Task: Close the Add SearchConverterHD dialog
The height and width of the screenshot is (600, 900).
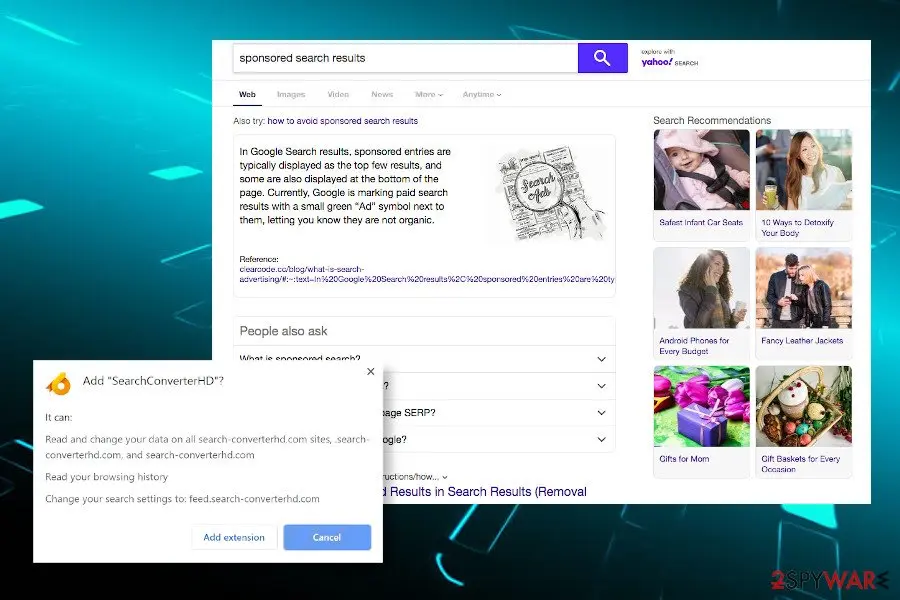Action: pyautogui.click(x=371, y=371)
